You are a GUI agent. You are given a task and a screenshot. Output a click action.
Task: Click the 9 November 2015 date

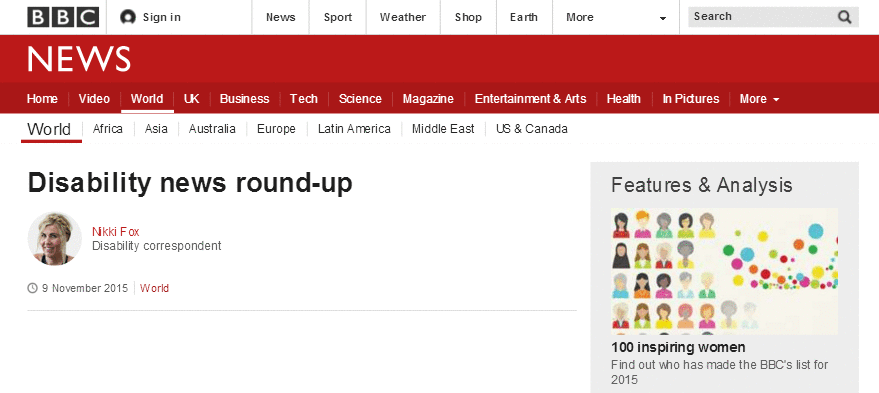(85, 288)
